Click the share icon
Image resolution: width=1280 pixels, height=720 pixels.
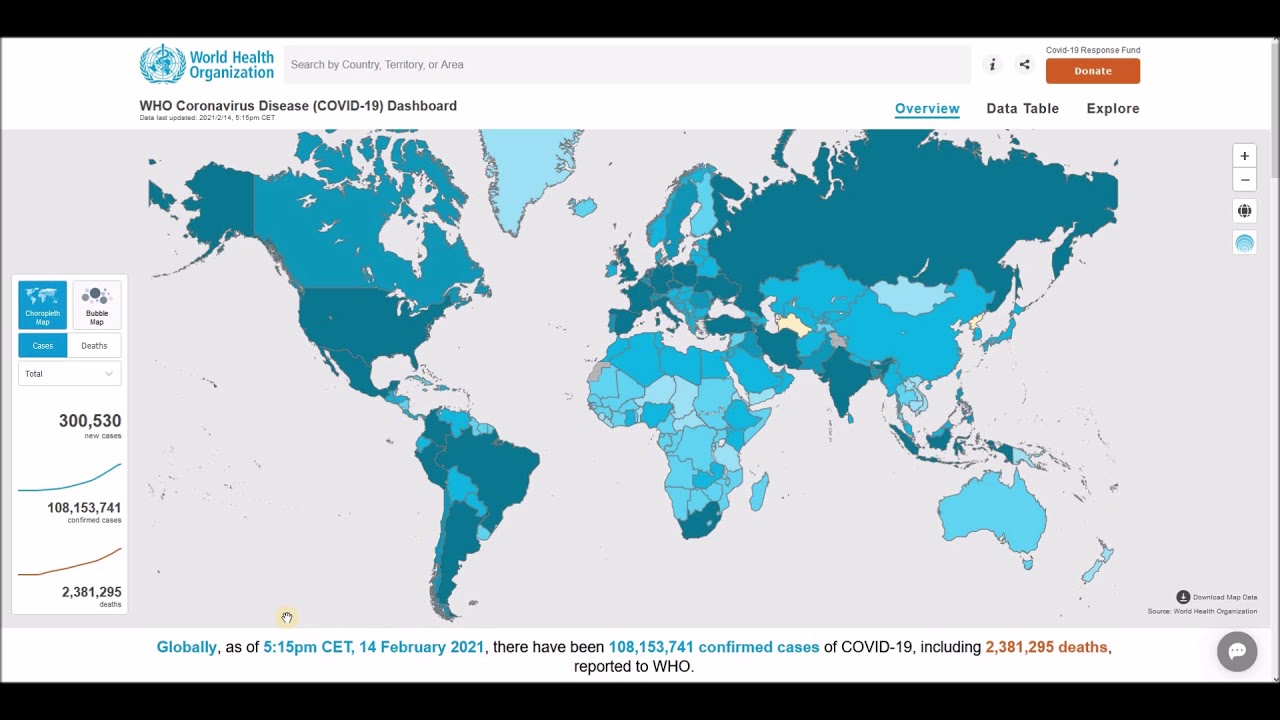point(1024,65)
